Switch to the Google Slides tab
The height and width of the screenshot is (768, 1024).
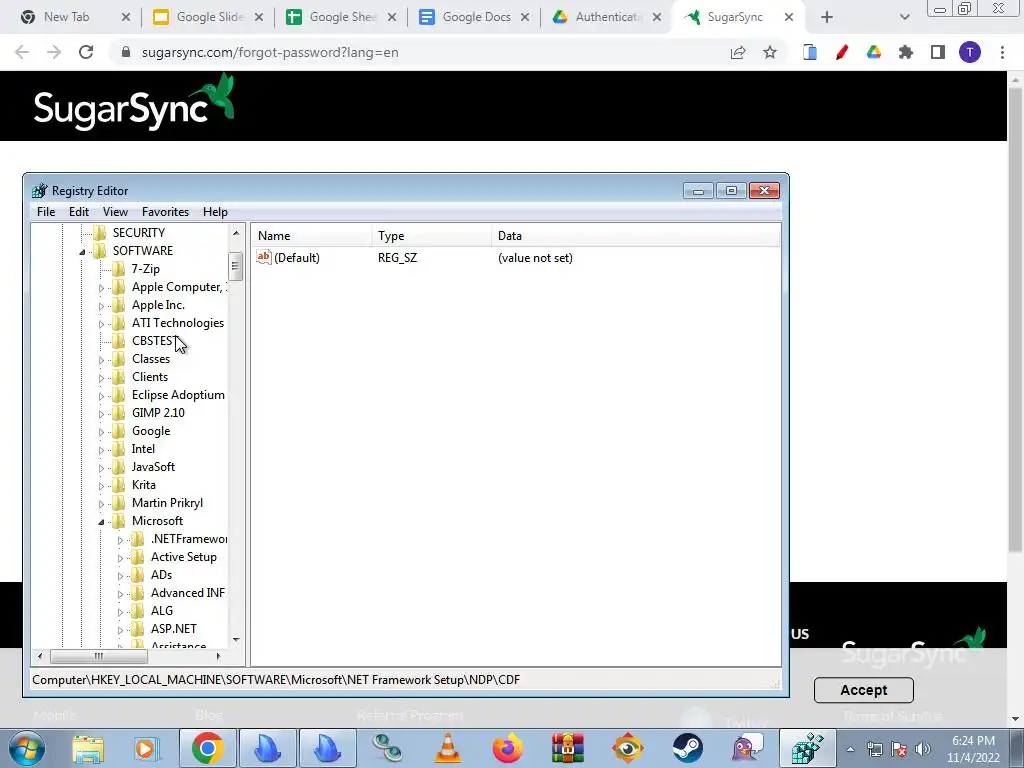point(209,17)
